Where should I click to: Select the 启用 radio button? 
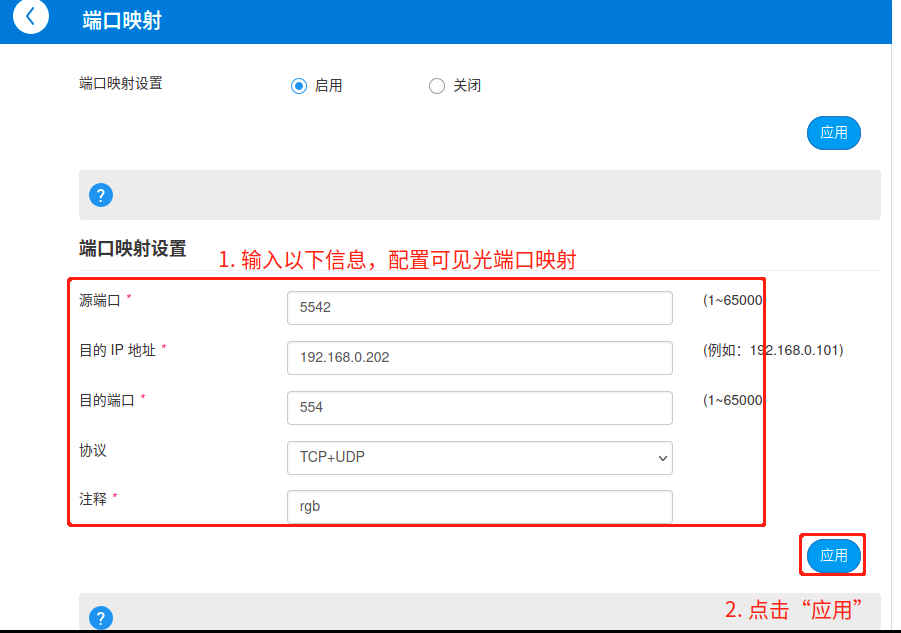(x=298, y=86)
